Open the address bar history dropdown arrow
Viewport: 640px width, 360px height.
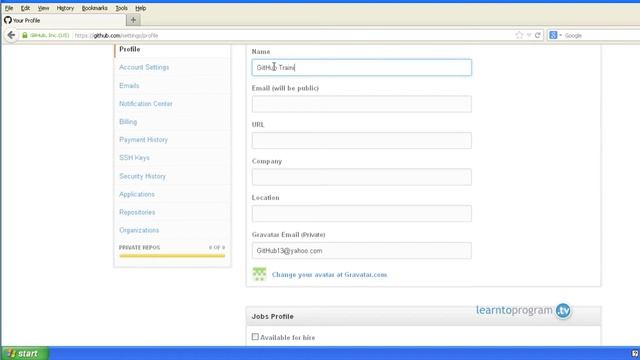click(x=529, y=36)
